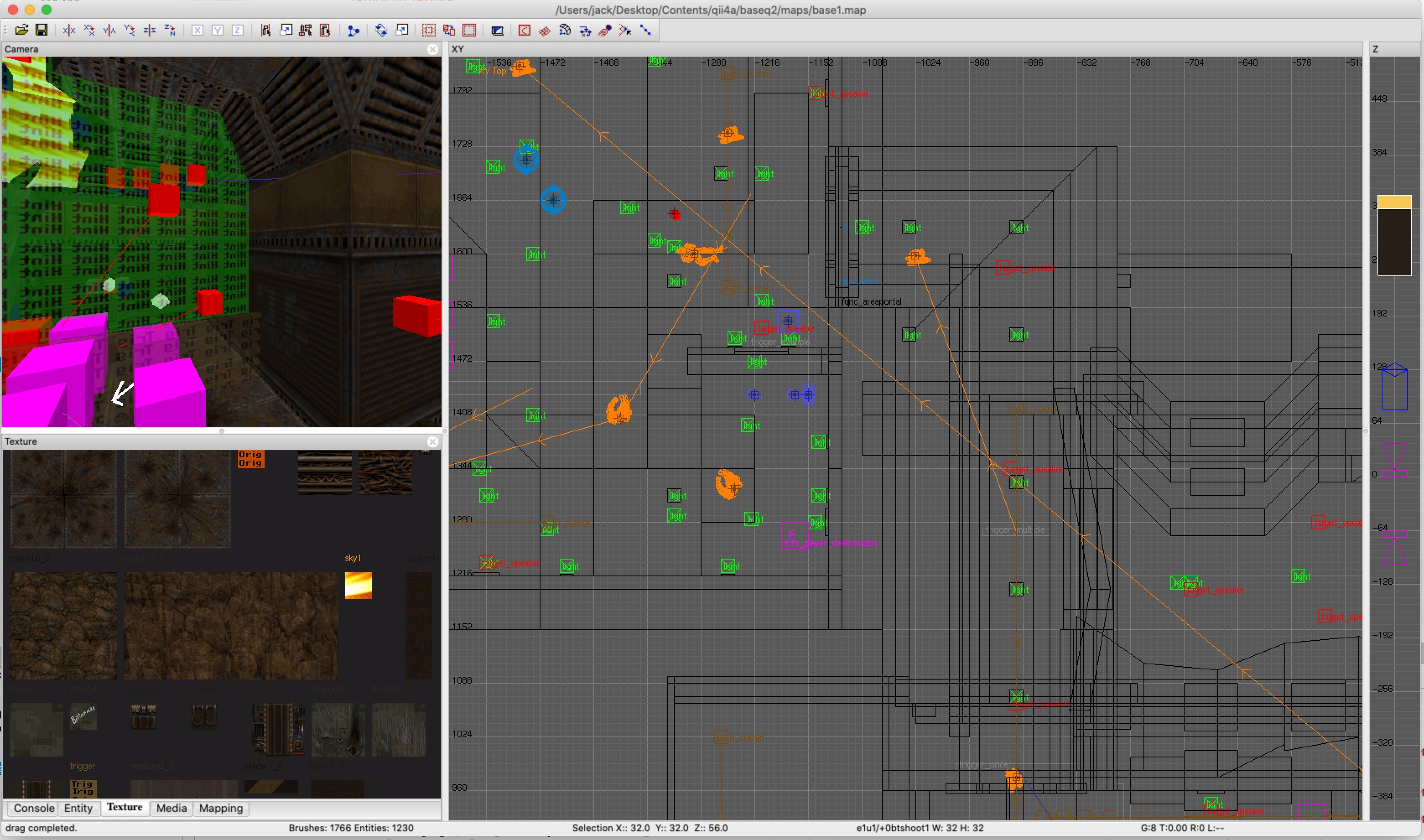Select the dark horizontal planks texture thumbnail
1424x840 pixels.
[325, 472]
